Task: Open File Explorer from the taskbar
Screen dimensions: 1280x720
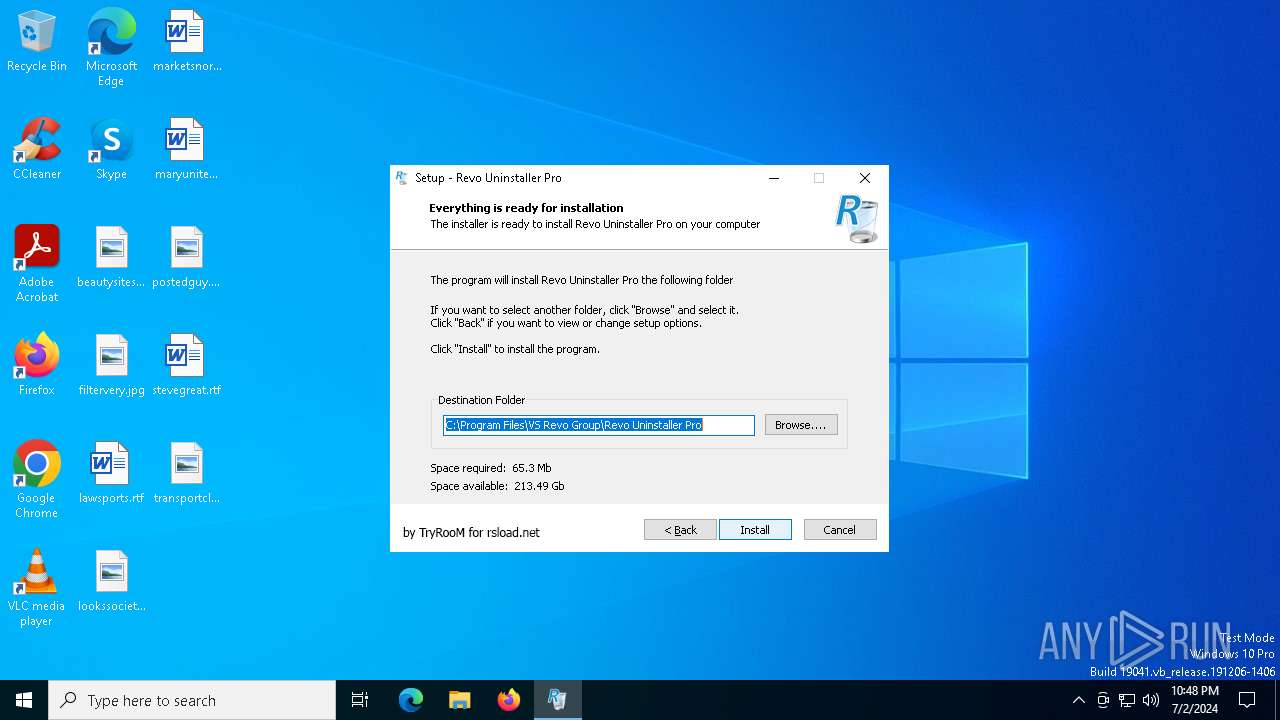Action: pos(460,700)
